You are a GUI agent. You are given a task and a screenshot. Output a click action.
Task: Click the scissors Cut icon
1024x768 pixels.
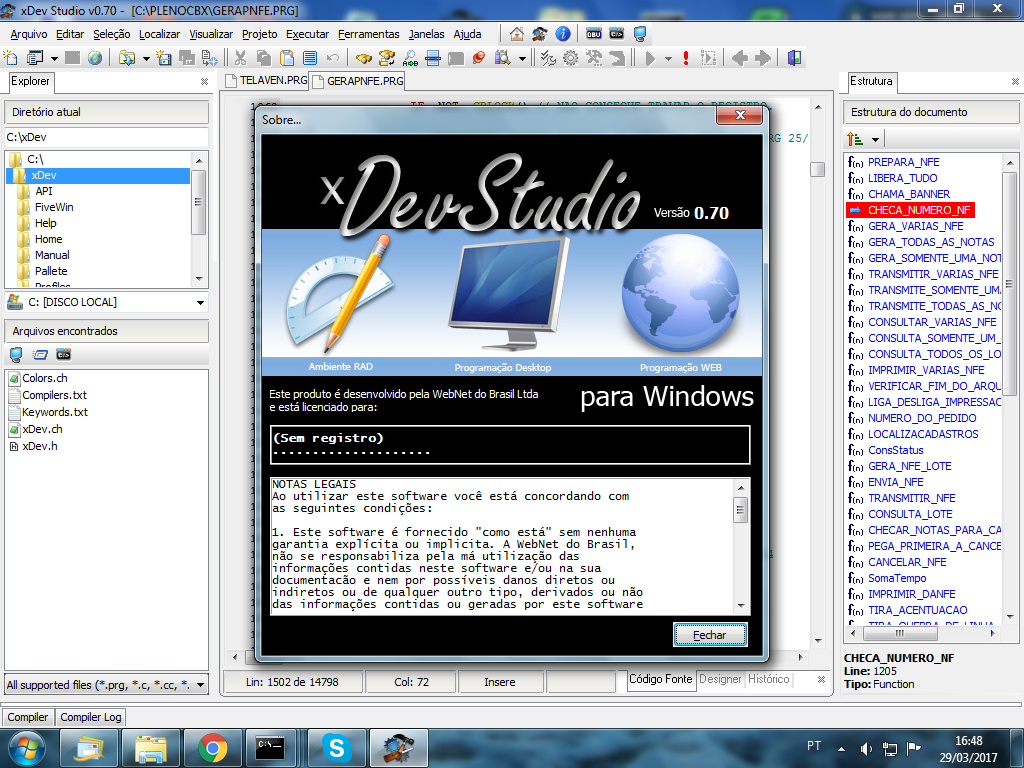pyautogui.click(x=240, y=58)
